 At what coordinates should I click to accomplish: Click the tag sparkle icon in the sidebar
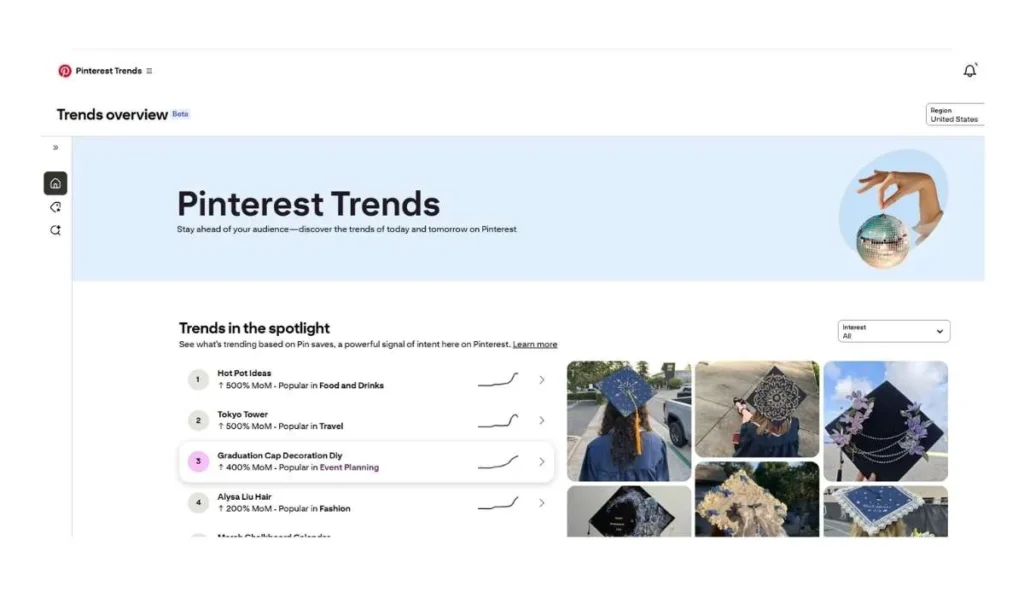click(x=56, y=207)
